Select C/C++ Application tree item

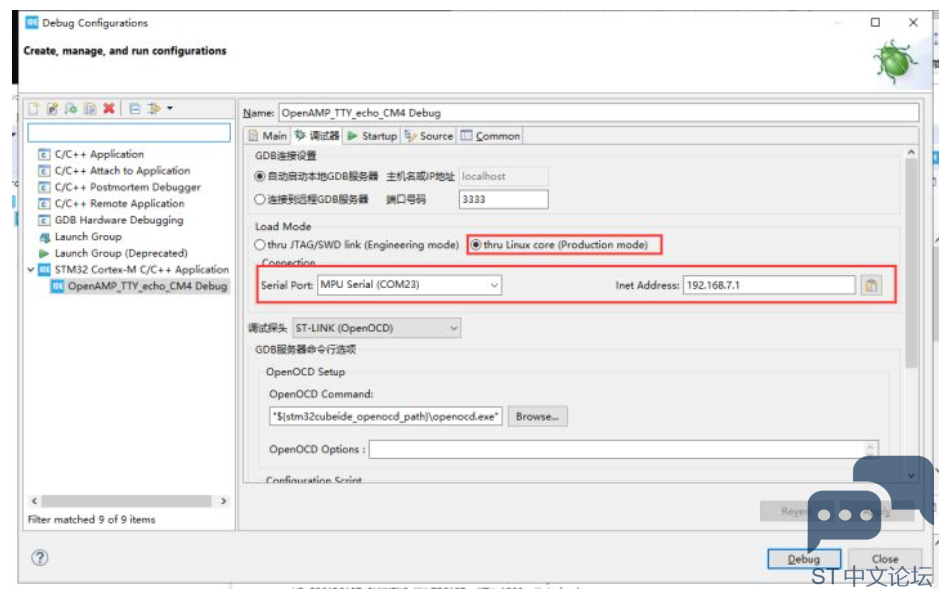click(99, 154)
